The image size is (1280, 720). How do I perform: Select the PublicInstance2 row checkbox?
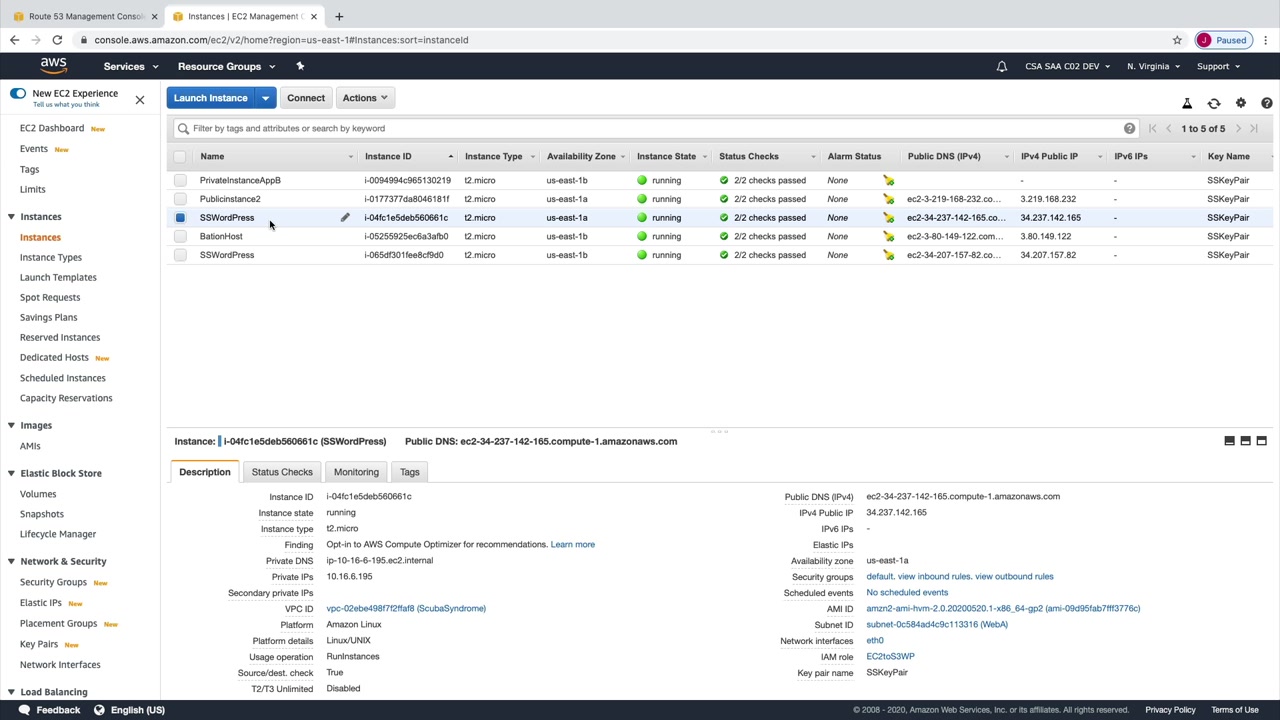(180, 199)
